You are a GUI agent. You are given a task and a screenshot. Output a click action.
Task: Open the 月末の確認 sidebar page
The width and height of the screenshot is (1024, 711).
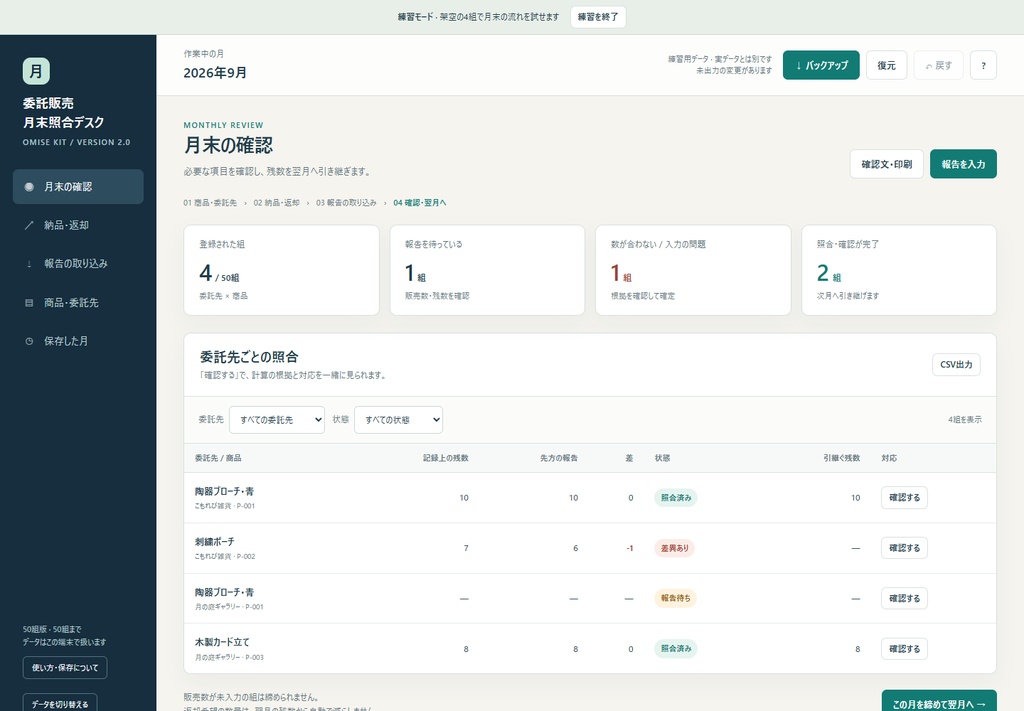pos(78,187)
